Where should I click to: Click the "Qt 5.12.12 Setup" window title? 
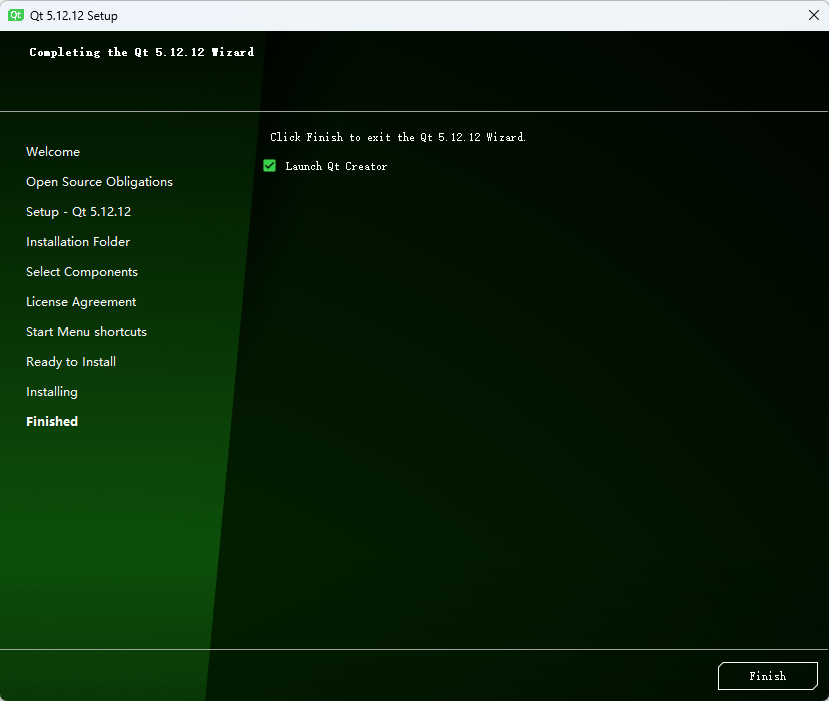(x=74, y=16)
